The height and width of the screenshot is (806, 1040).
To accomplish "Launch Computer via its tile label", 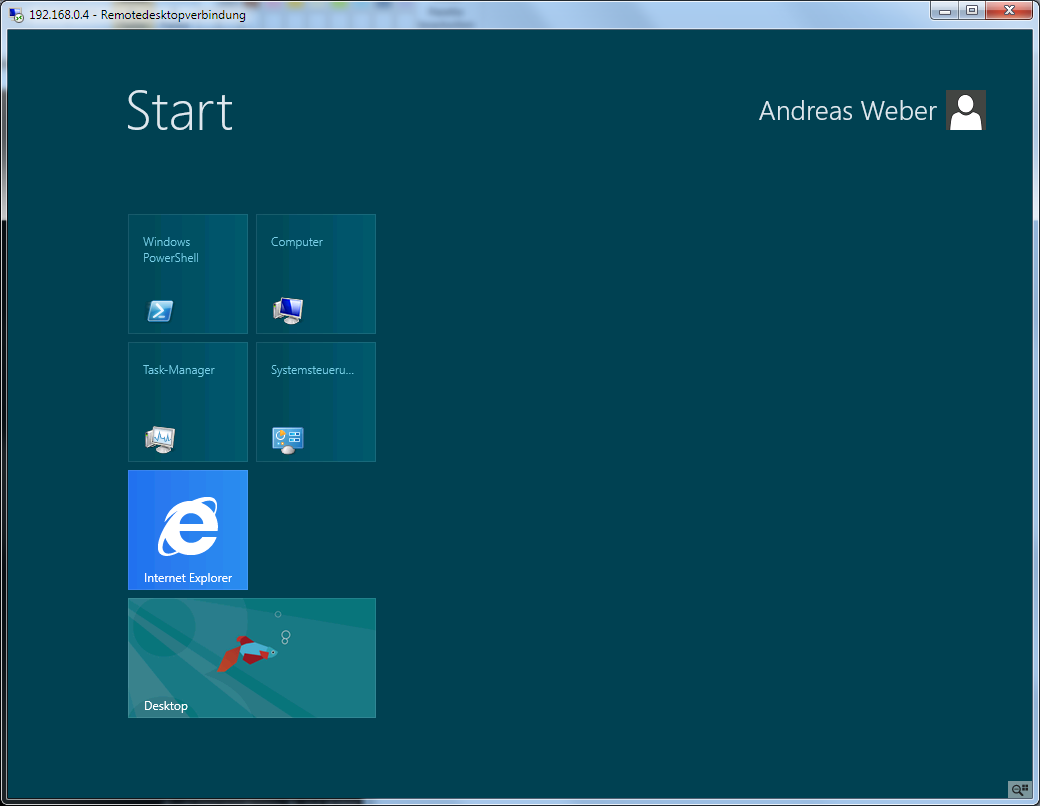I will tap(297, 242).
